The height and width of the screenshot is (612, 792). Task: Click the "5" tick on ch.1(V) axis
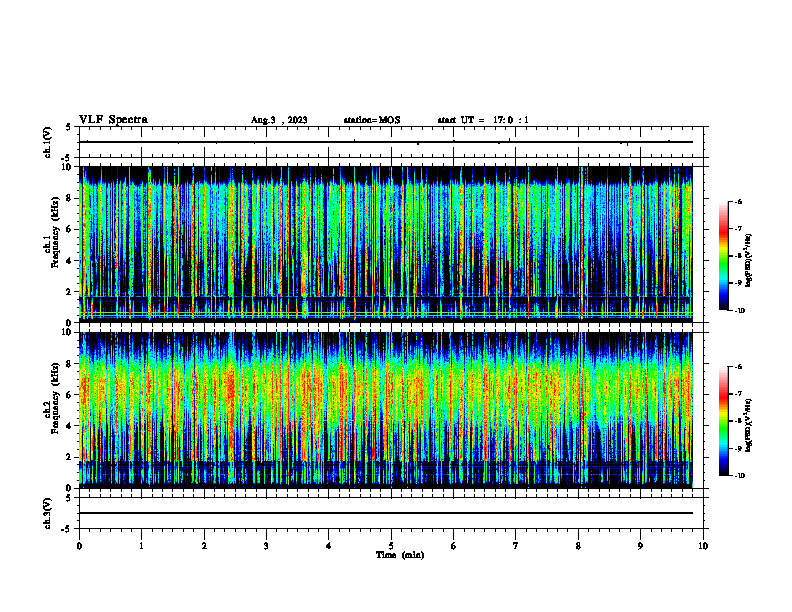[69, 127]
